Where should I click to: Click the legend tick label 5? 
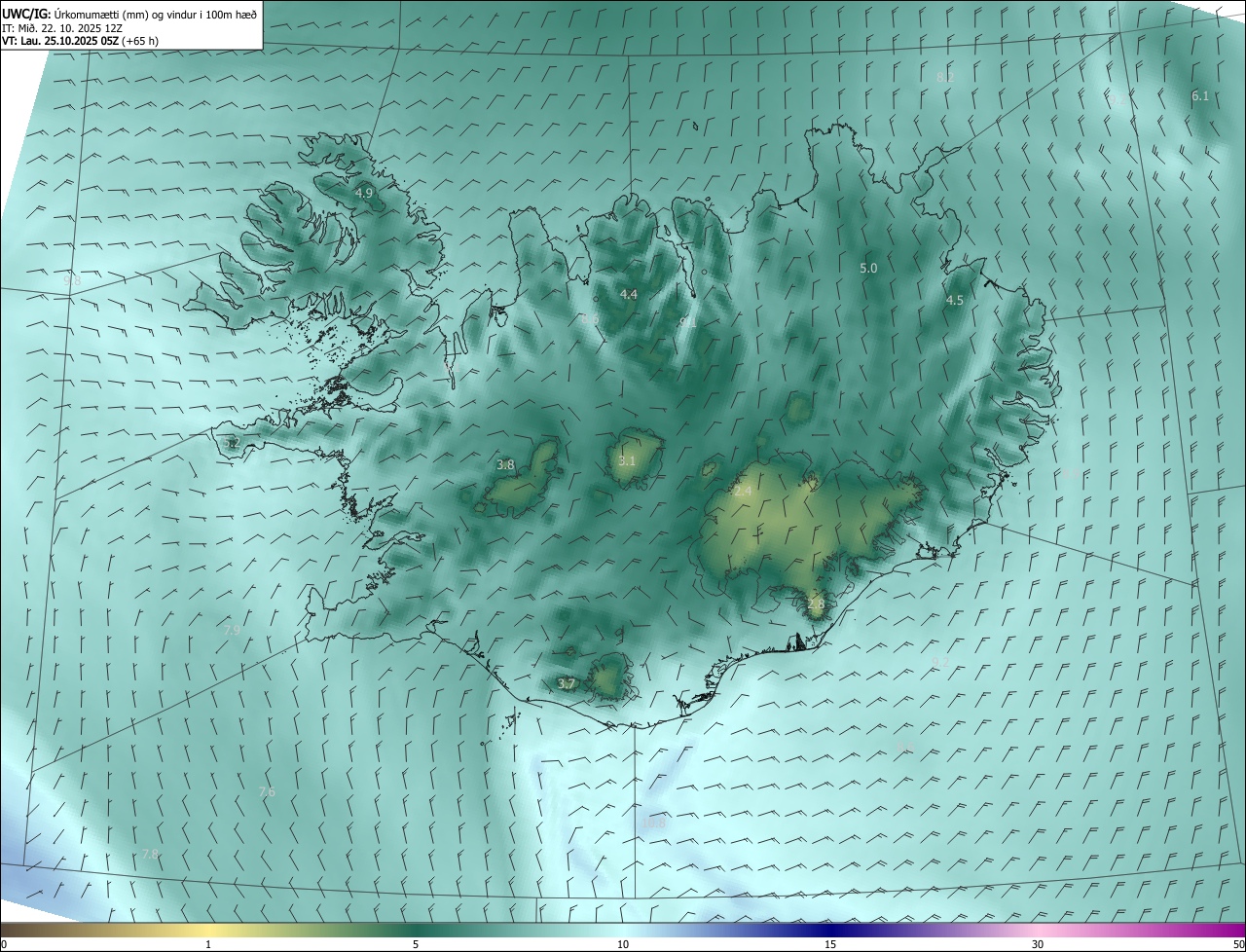tap(416, 945)
